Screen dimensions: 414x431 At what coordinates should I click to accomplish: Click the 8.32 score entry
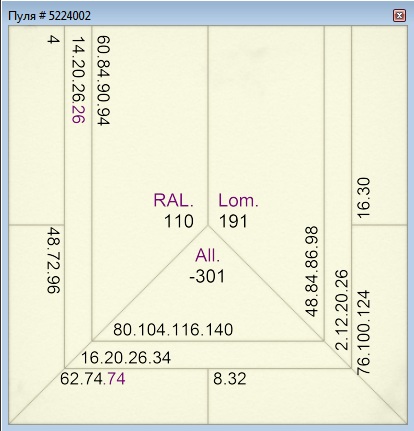(230, 379)
